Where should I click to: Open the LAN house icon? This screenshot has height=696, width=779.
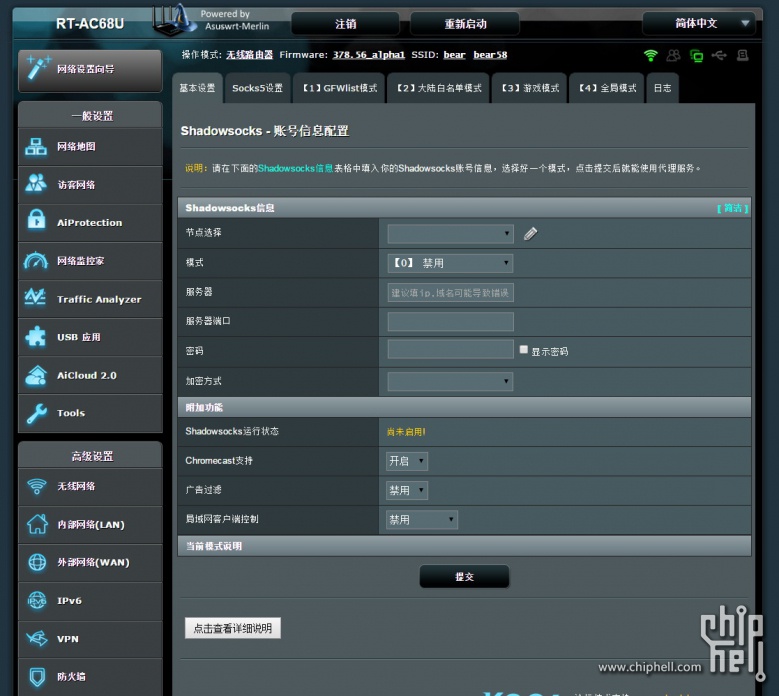pos(37,524)
